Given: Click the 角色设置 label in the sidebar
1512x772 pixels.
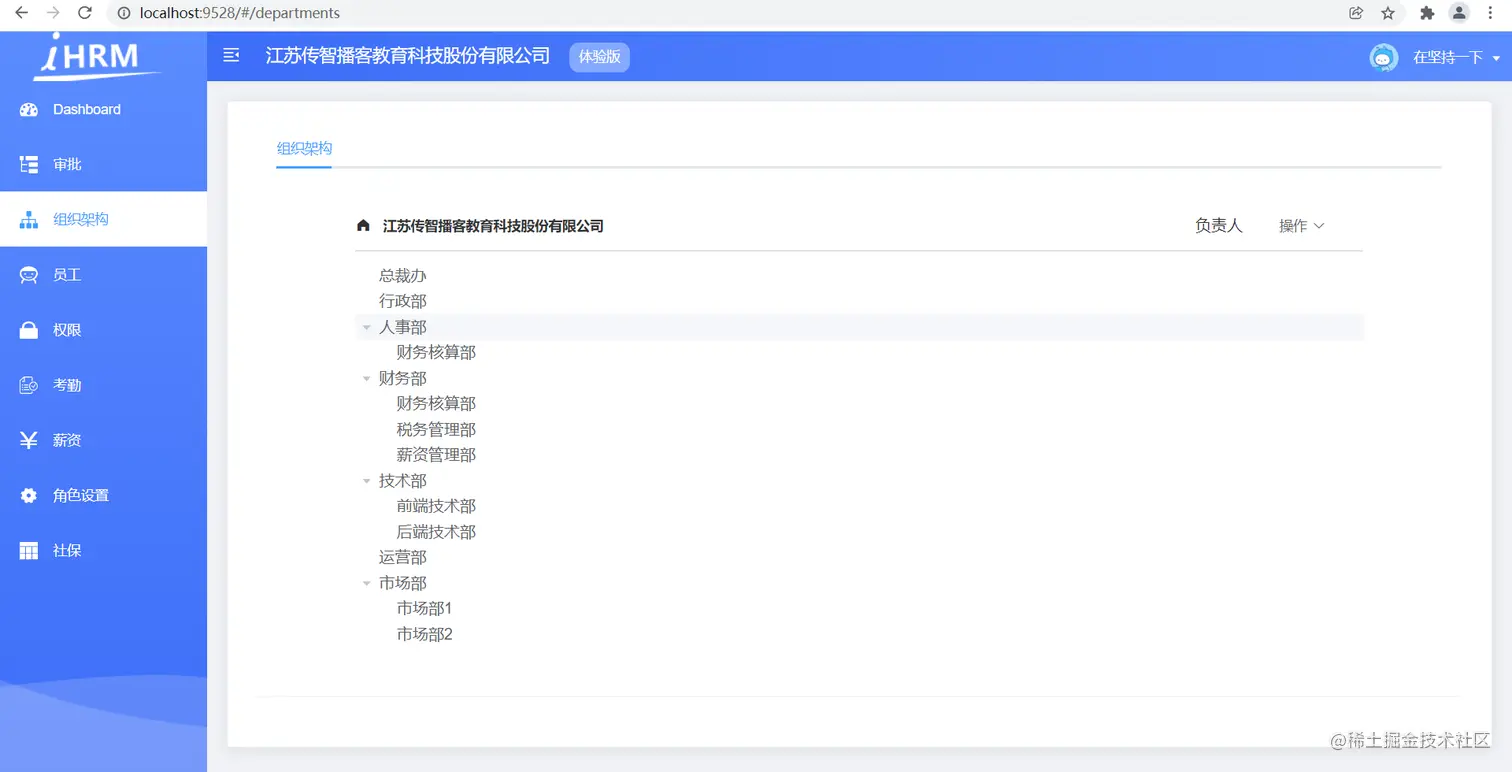Looking at the screenshot, I should click(x=81, y=496).
